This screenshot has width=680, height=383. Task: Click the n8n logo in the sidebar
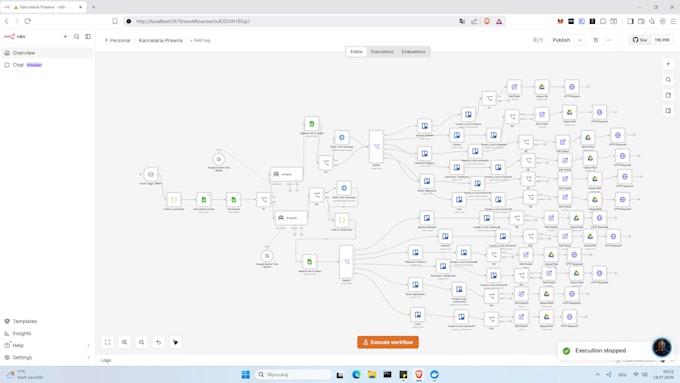15,36
